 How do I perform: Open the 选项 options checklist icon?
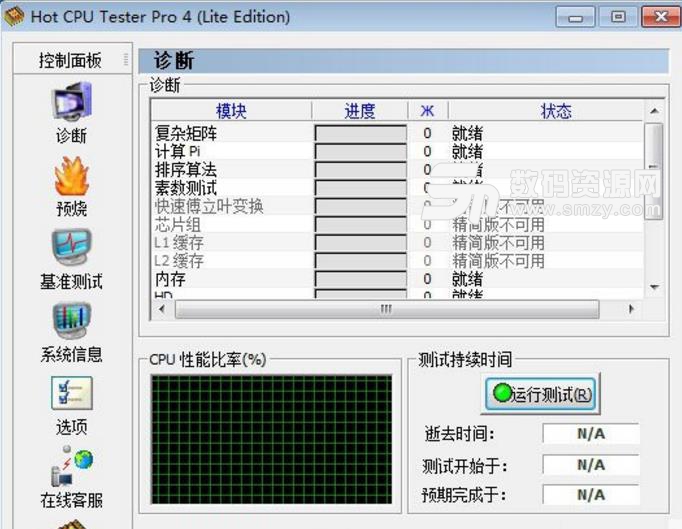pos(72,393)
